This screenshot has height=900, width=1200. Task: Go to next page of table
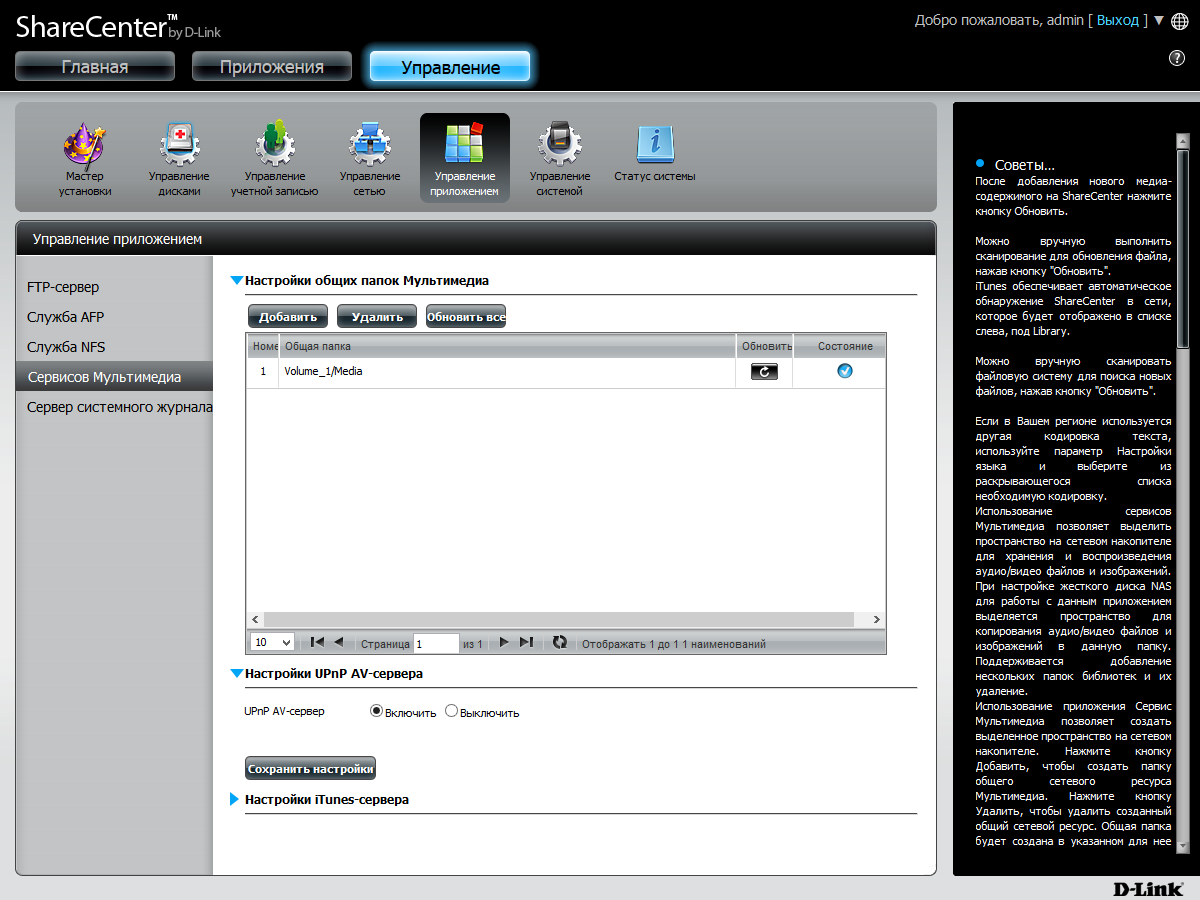[x=504, y=642]
